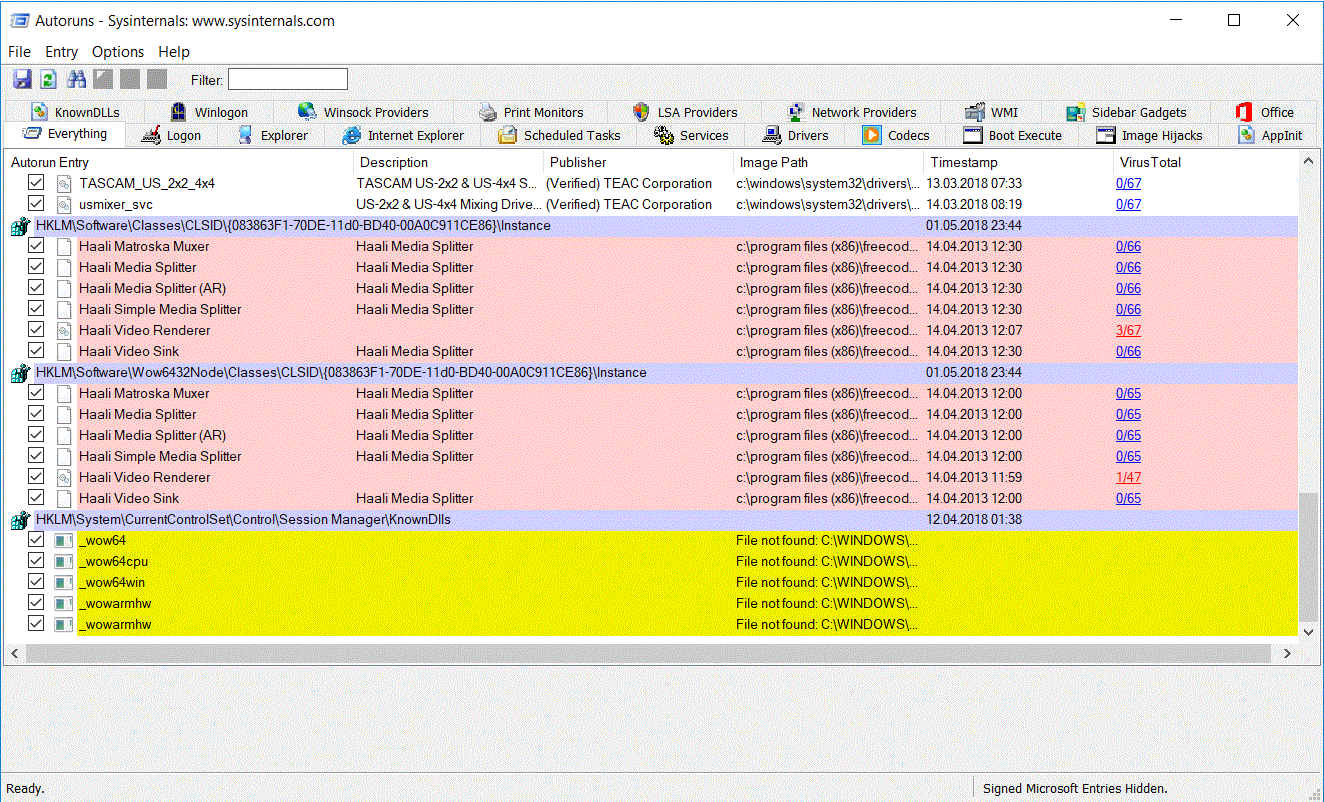
Task: Click the orange Codecs play icon
Action: tap(872, 135)
